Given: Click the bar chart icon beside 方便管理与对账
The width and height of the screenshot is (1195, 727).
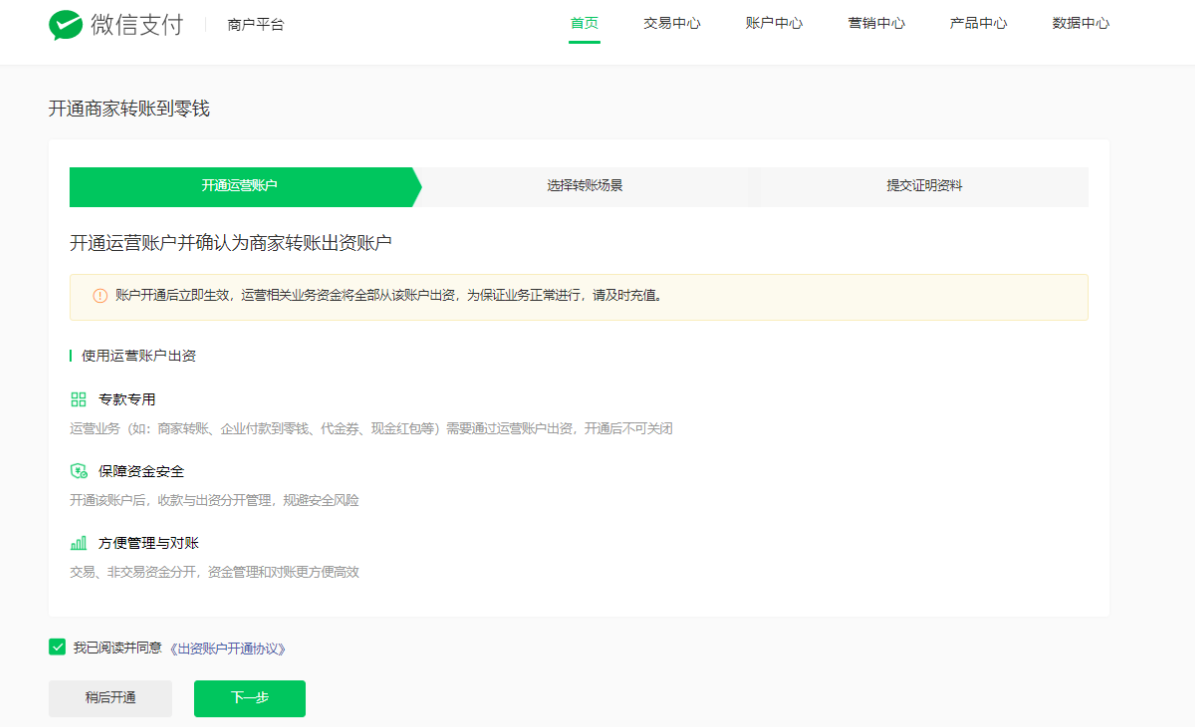Looking at the screenshot, I should pos(78,543).
